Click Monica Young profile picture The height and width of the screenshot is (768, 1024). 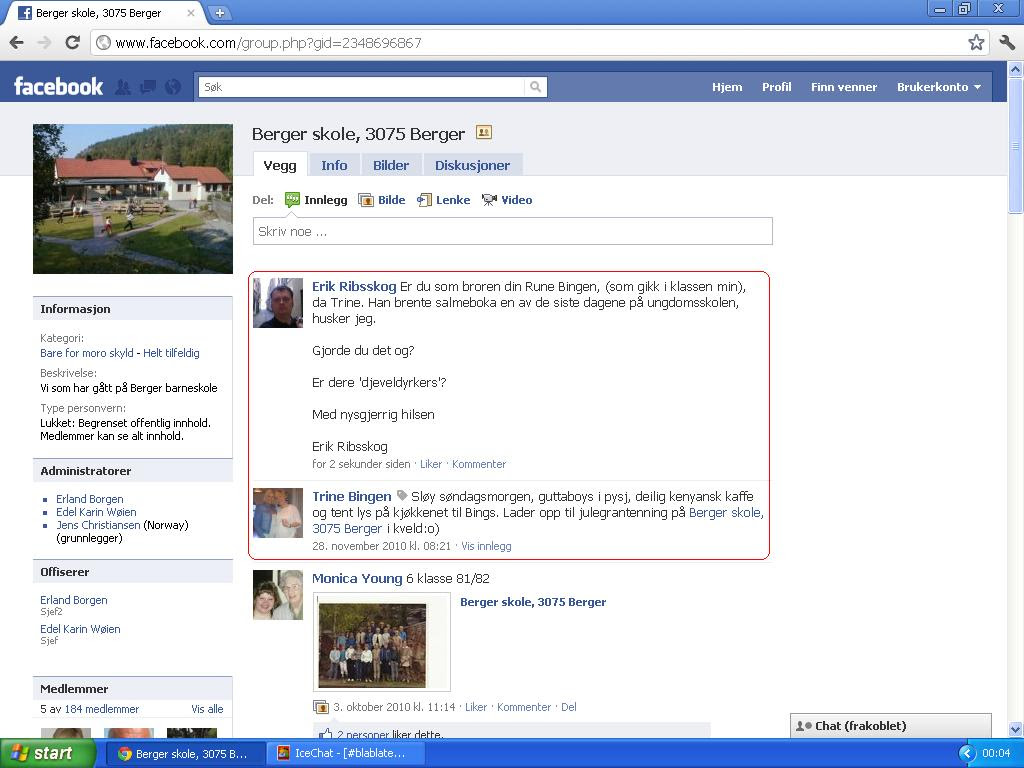coord(278,594)
